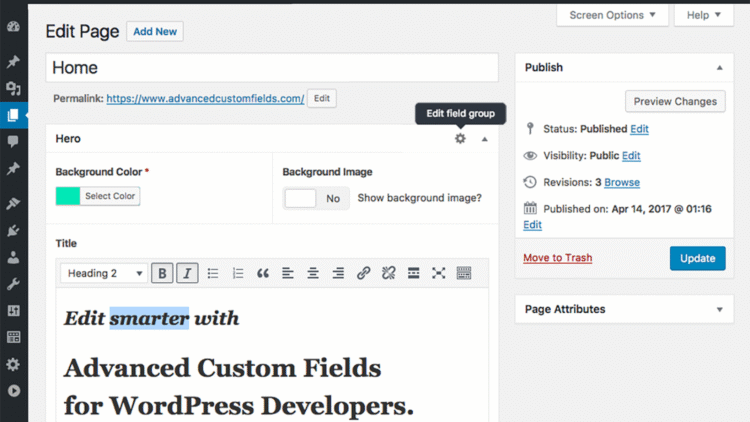
Task: Open the Help tab
Action: (704, 15)
